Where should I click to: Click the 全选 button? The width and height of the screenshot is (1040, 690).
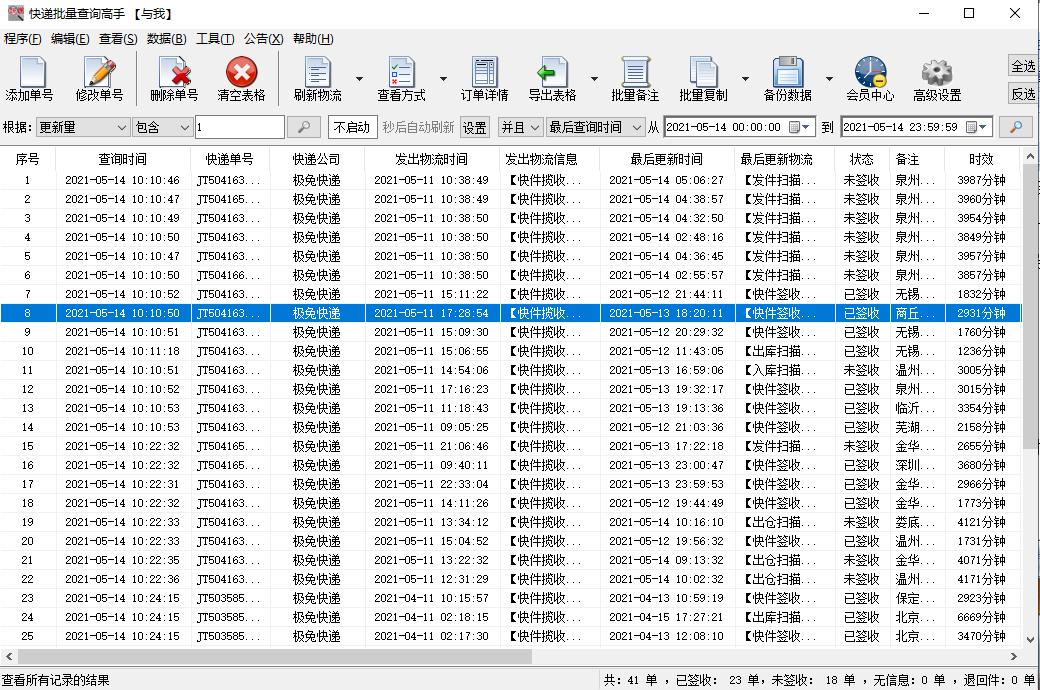pyautogui.click(x=1023, y=66)
